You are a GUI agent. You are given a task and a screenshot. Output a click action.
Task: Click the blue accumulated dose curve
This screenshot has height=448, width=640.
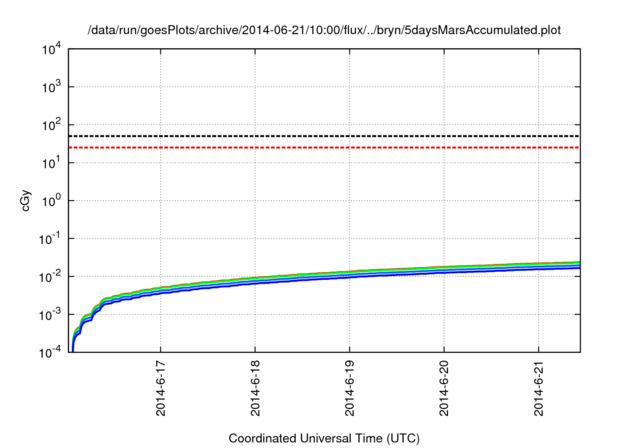[327, 279]
